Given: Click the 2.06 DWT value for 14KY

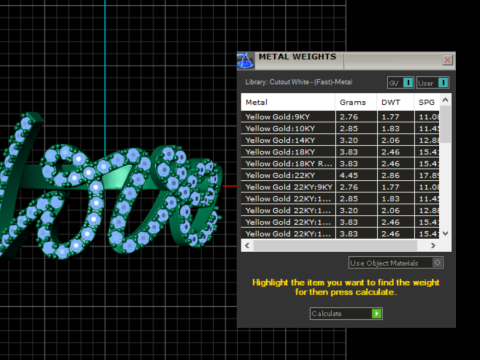Looking at the screenshot, I should pyautogui.click(x=390, y=140).
